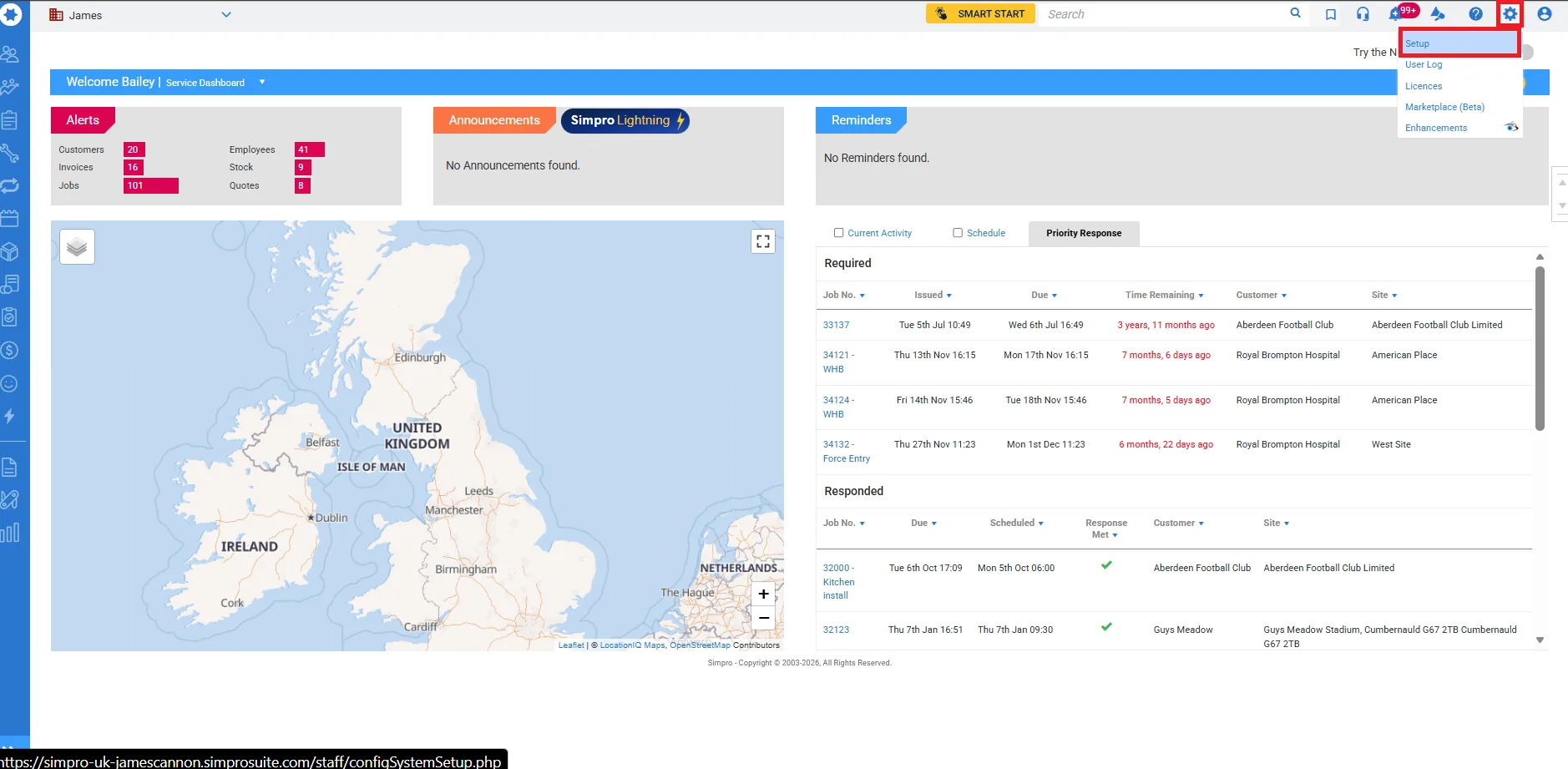
Task: Open the user profile avatar icon
Action: (x=1545, y=14)
